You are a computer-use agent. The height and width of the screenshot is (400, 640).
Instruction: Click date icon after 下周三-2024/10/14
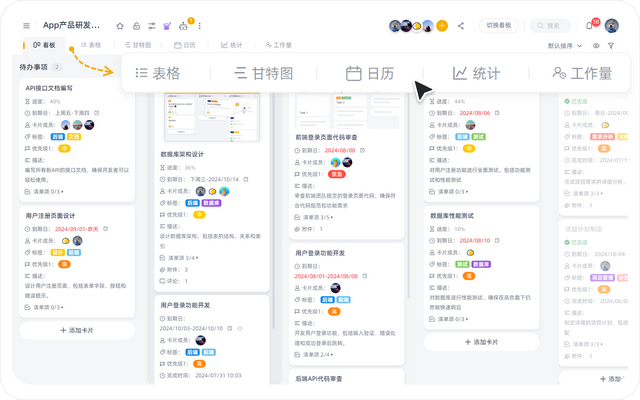point(246,180)
